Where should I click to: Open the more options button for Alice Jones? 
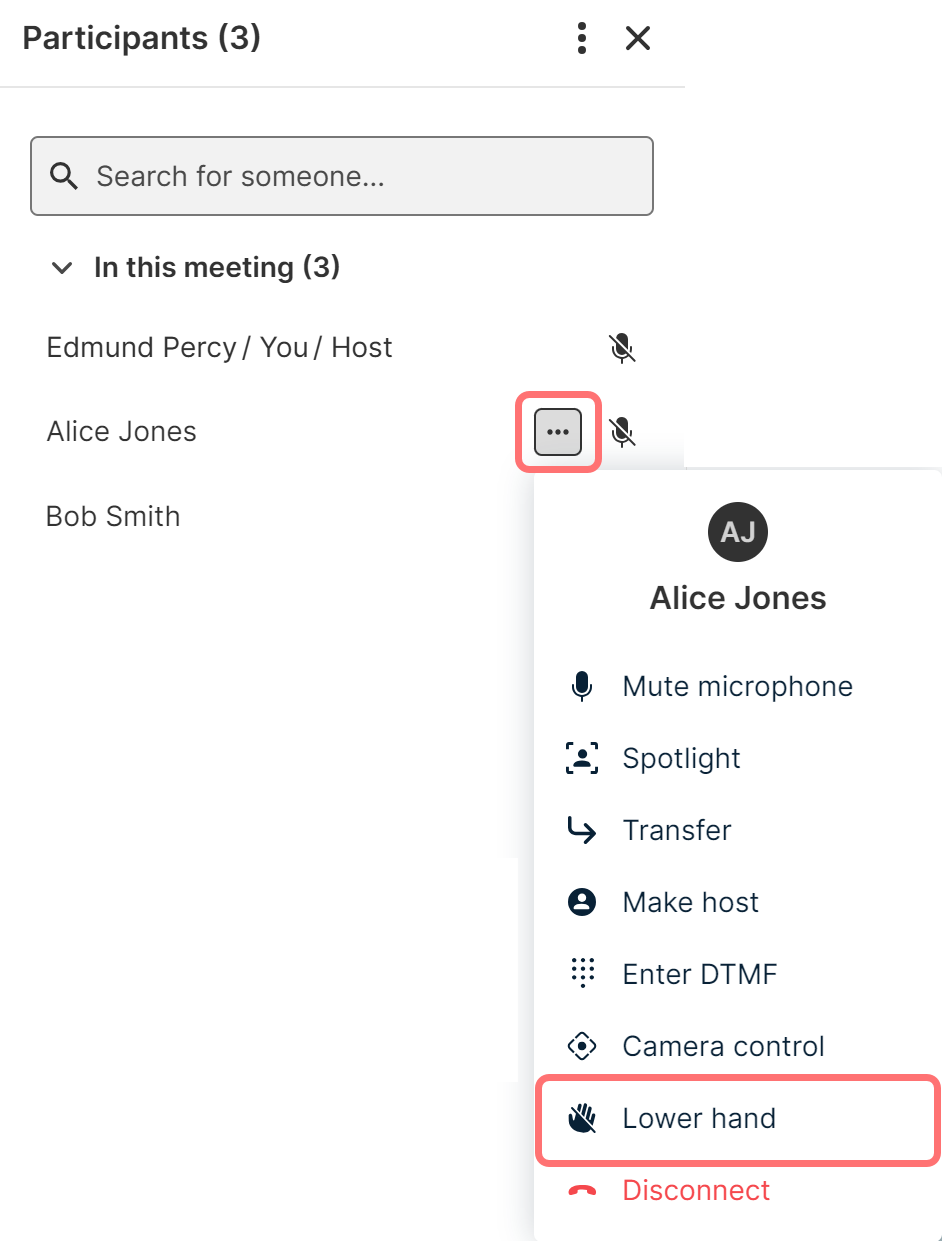click(558, 432)
